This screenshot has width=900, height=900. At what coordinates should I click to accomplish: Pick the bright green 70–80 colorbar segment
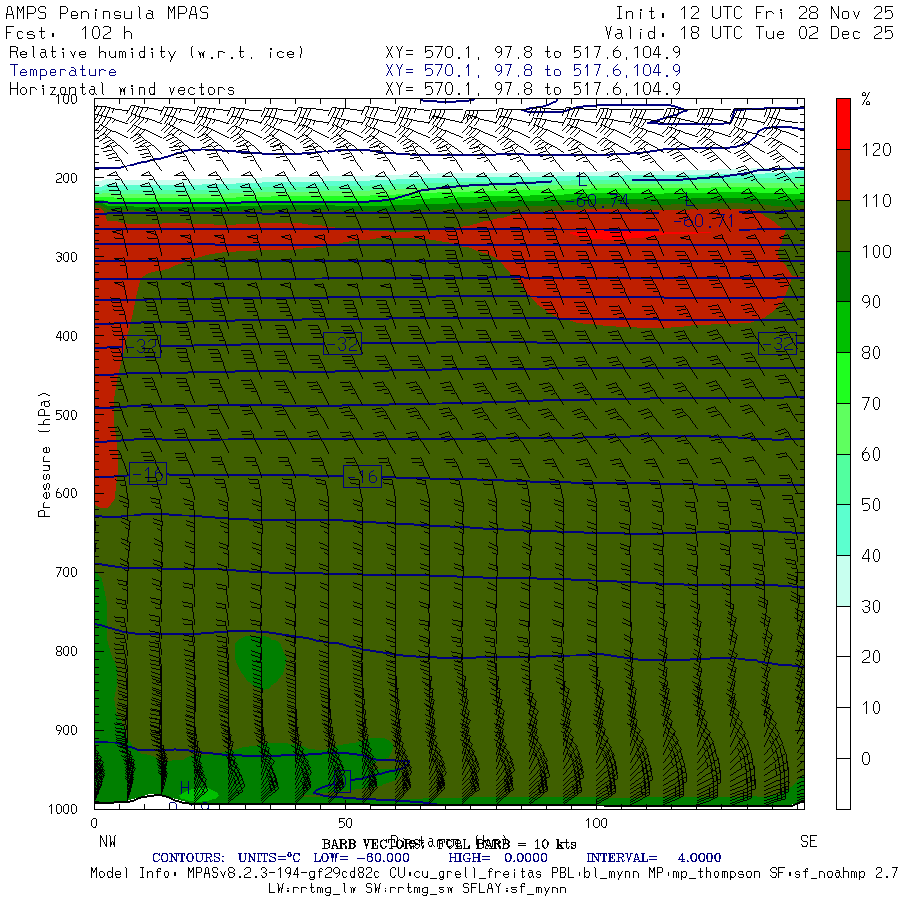click(843, 378)
